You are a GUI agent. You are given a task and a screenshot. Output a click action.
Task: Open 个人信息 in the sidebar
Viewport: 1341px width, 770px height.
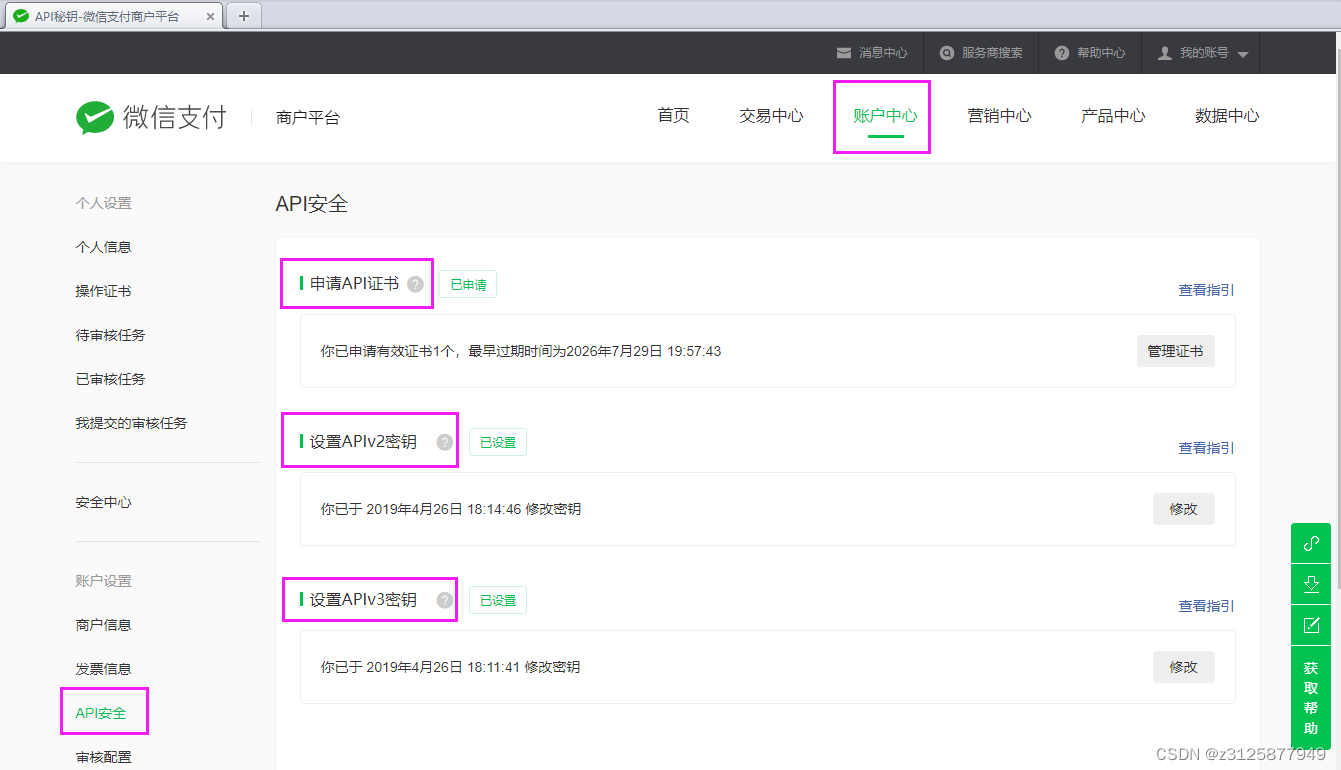click(x=103, y=247)
